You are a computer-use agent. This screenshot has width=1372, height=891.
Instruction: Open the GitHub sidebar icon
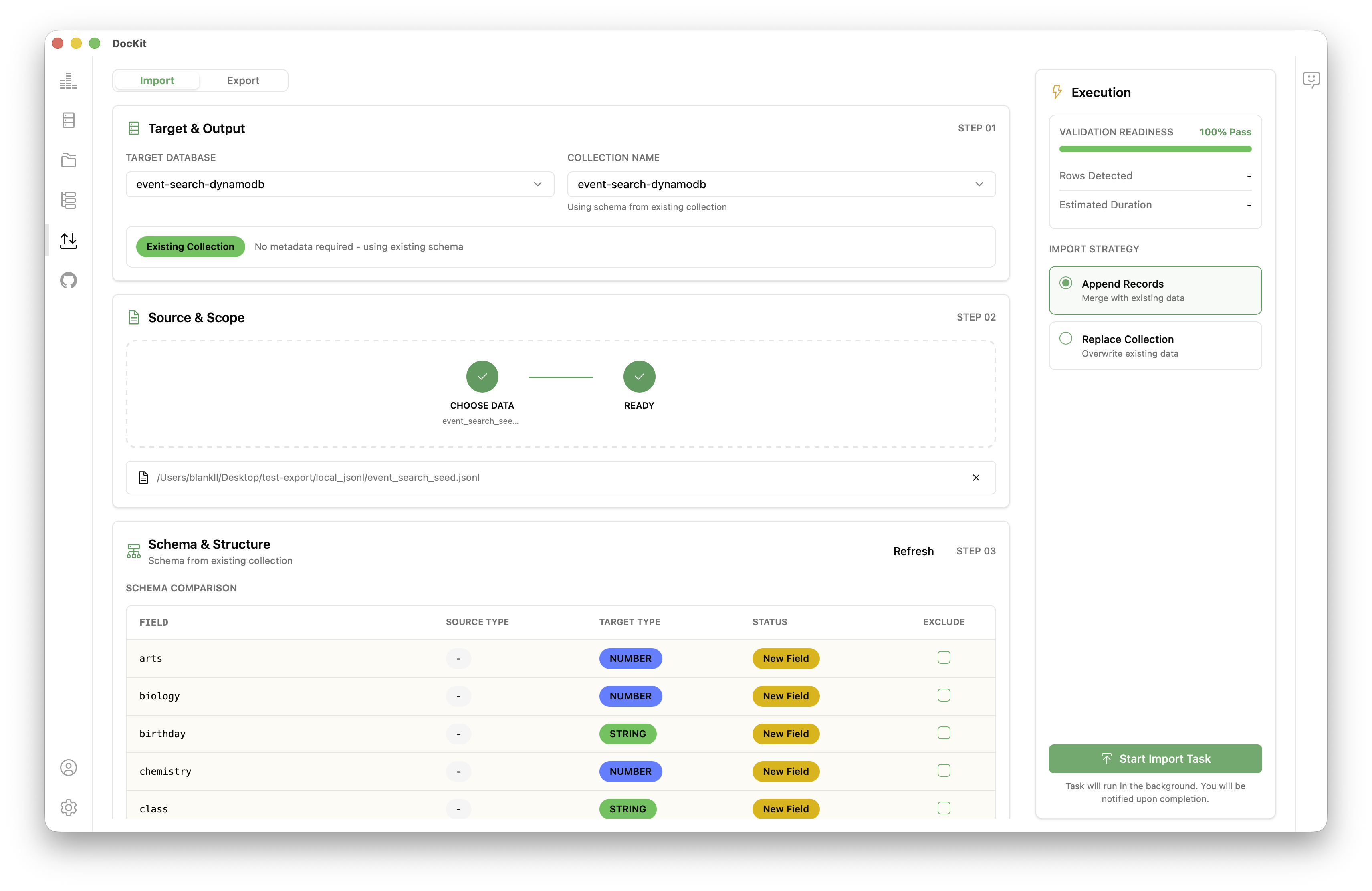tap(68, 281)
